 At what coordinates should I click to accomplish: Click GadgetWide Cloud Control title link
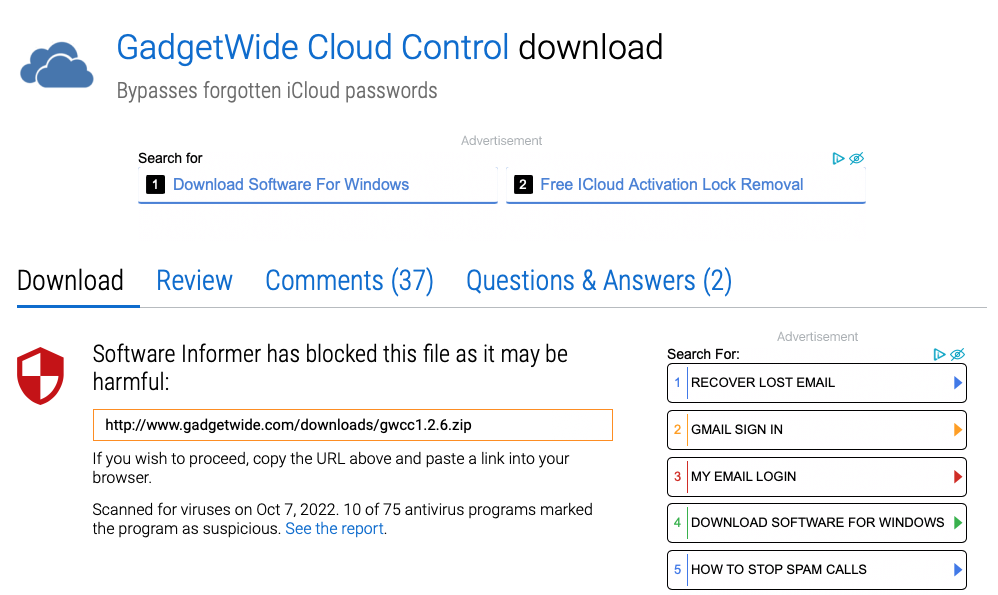click(x=313, y=48)
